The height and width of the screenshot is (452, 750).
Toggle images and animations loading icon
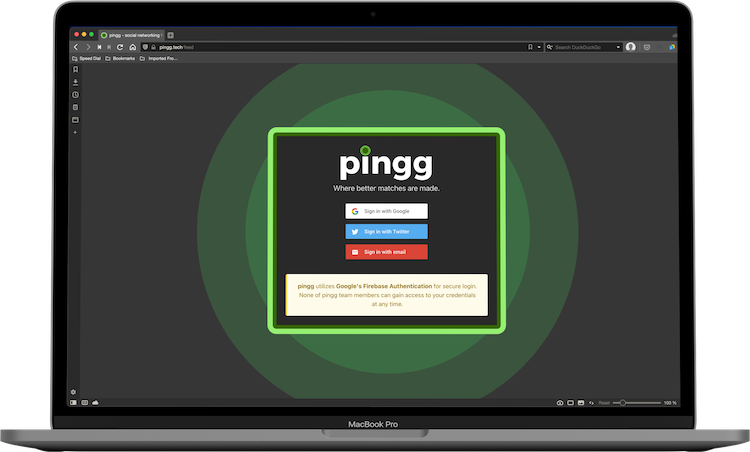pyautogui.click(x=581, y=403)
